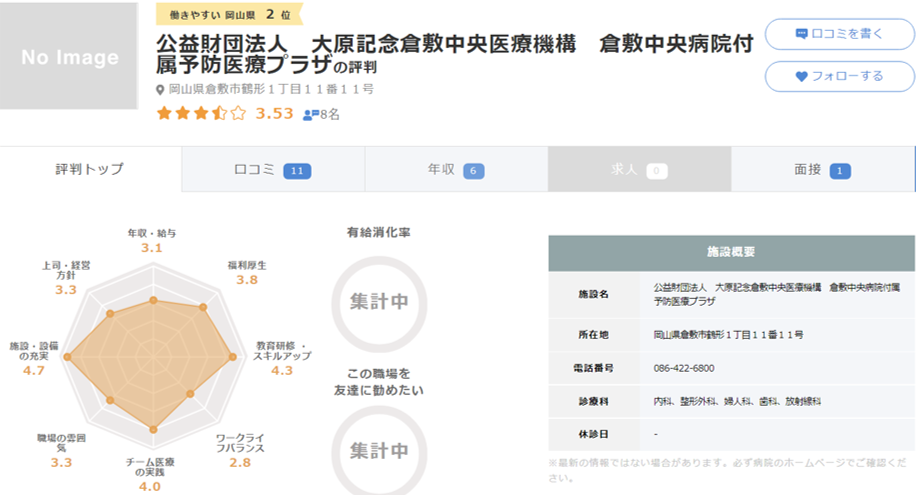
Task: Click the No Image thumbnail
Action: (69, 56)
